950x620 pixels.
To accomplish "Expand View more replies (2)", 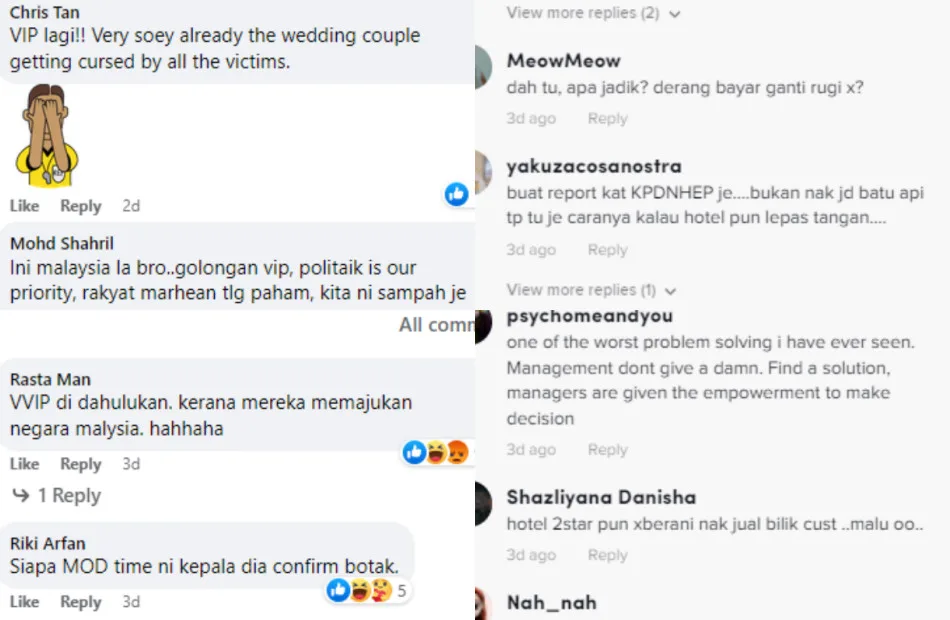I will pos(593,13).
